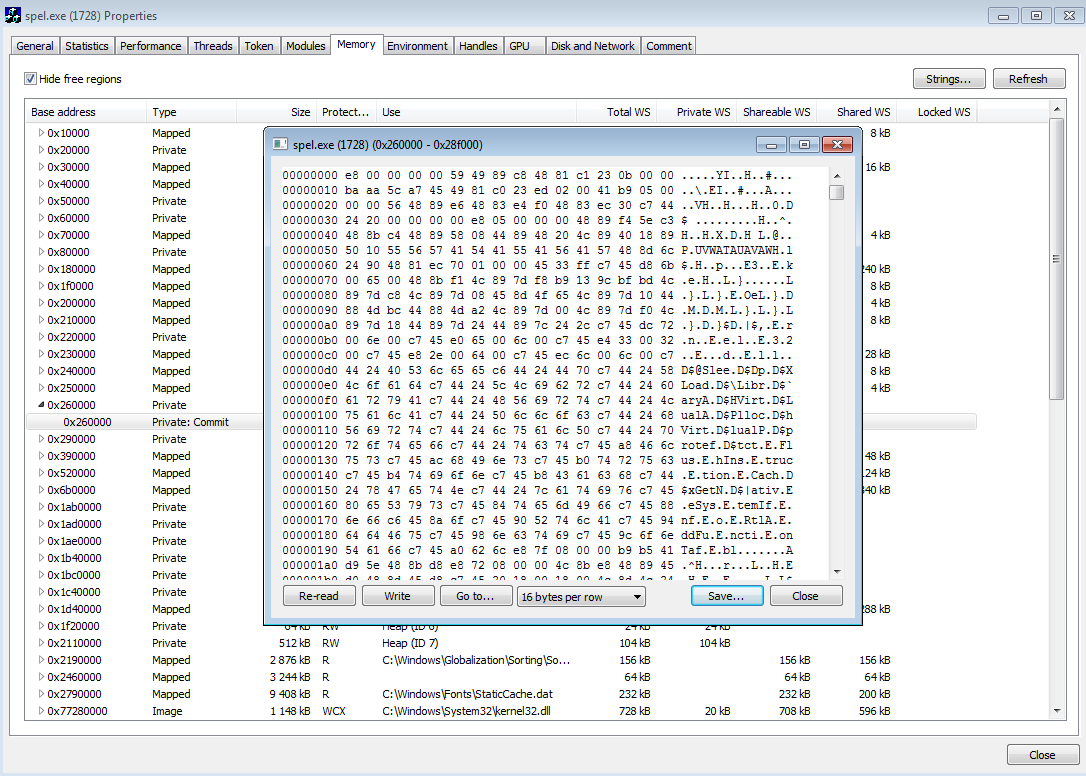Expand the 0x290000 Private region
Viewport: 1086px width, 776px height.
click(41, 439)
